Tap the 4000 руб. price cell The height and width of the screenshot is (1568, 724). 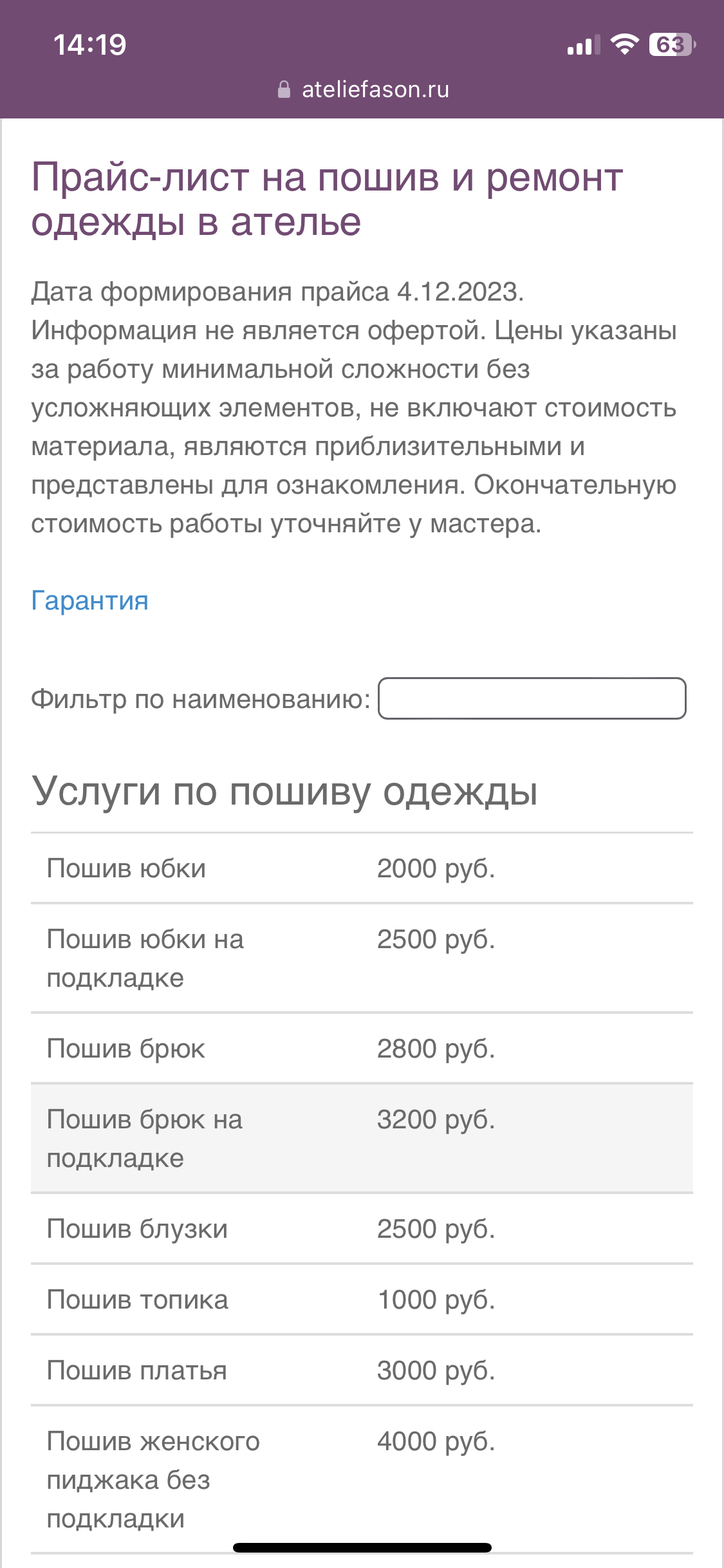point(436,1442)
